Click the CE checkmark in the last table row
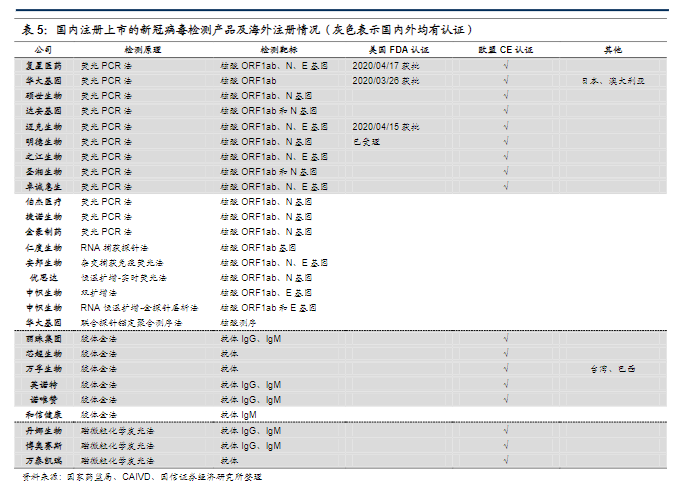This screenshot has width=684, height=487. click(507, 460)
